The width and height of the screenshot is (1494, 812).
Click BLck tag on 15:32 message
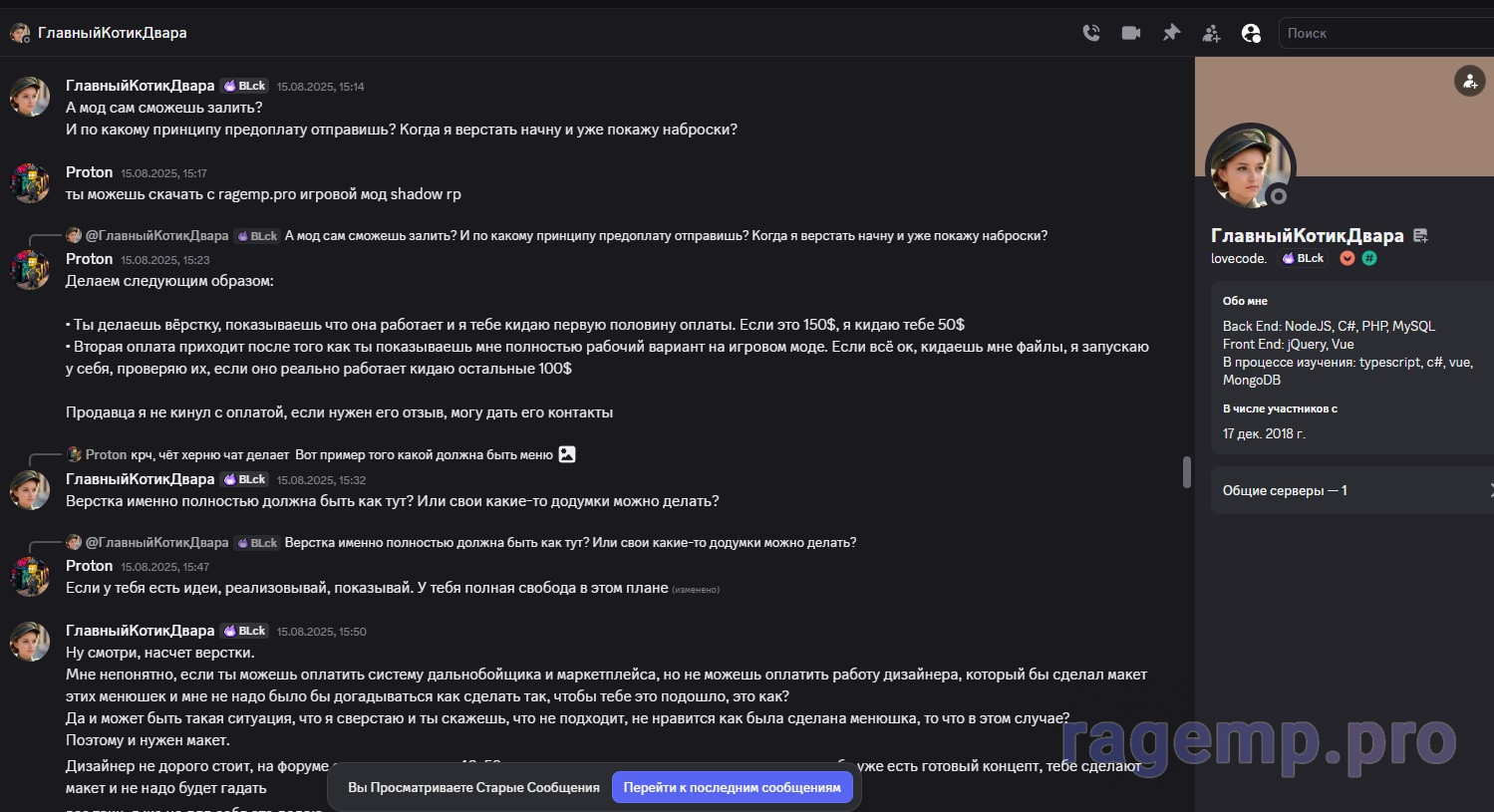coord(245,479)
